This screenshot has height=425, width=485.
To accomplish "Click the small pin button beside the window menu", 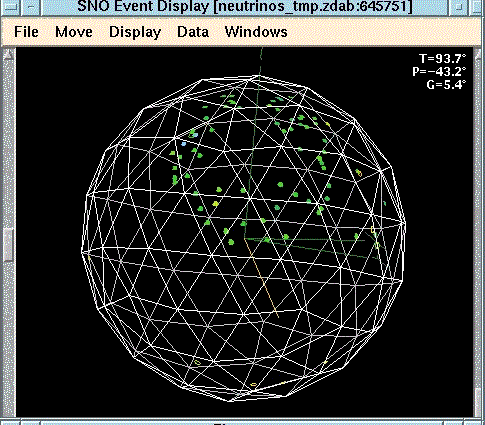I will pos(31,7).
